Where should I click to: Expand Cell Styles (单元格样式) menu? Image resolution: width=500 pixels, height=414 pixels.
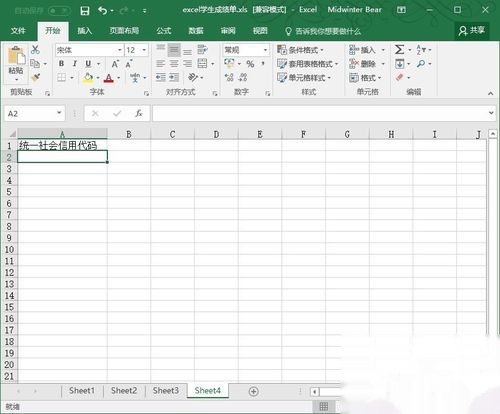click(304, 78)
